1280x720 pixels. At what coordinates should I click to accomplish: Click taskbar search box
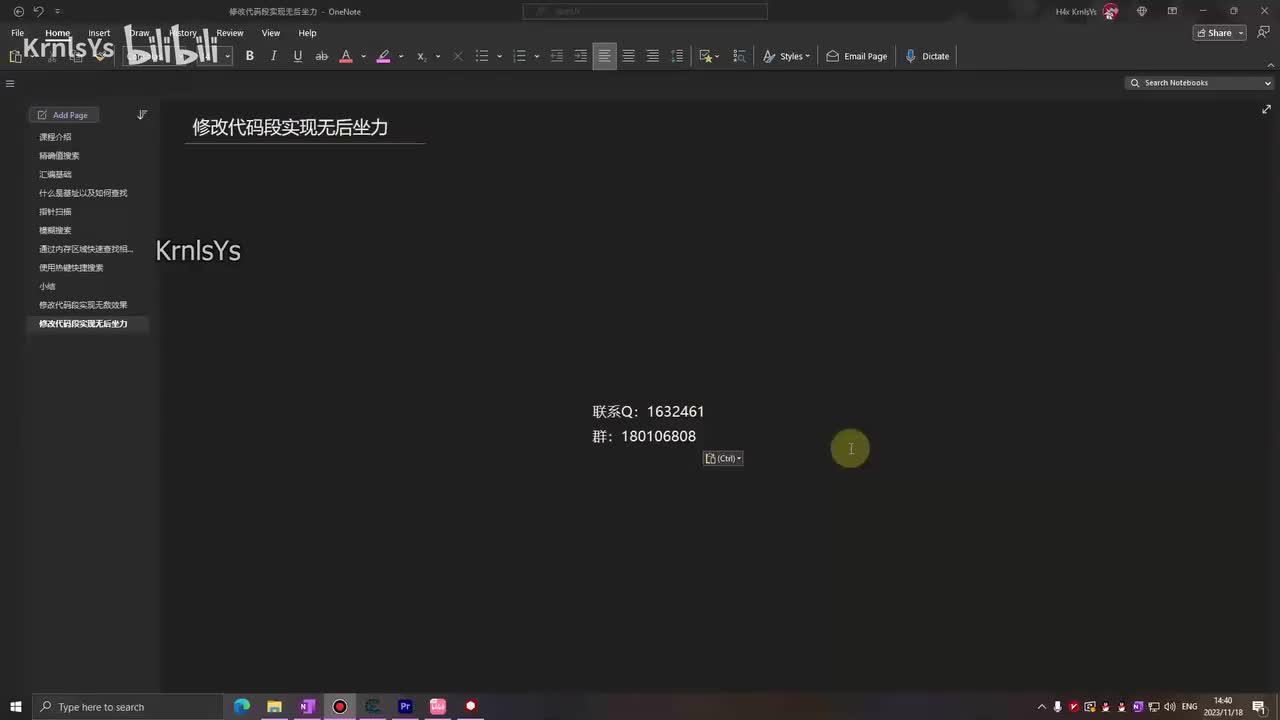(128, 707)
